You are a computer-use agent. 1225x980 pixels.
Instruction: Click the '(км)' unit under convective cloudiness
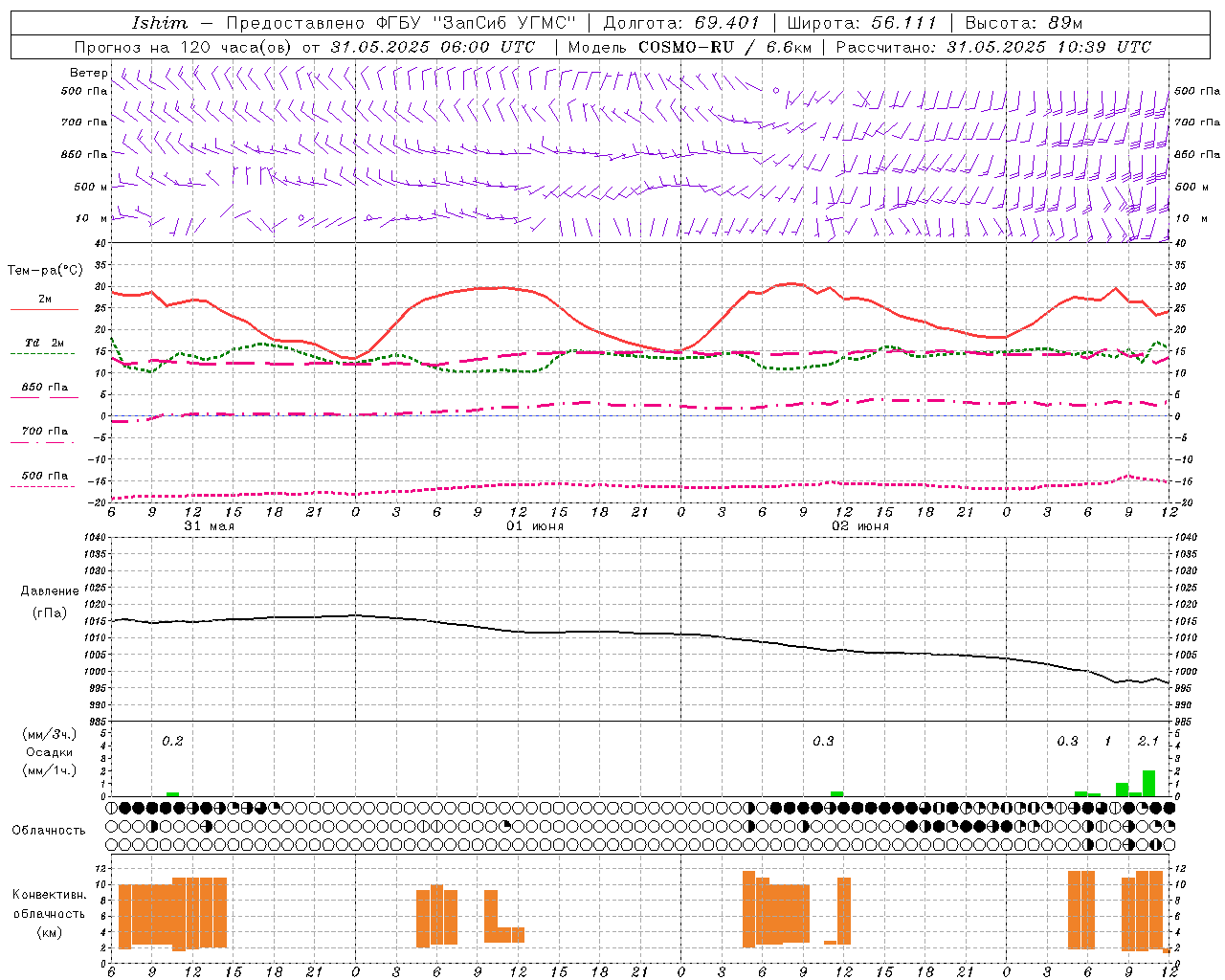(50, 931)
